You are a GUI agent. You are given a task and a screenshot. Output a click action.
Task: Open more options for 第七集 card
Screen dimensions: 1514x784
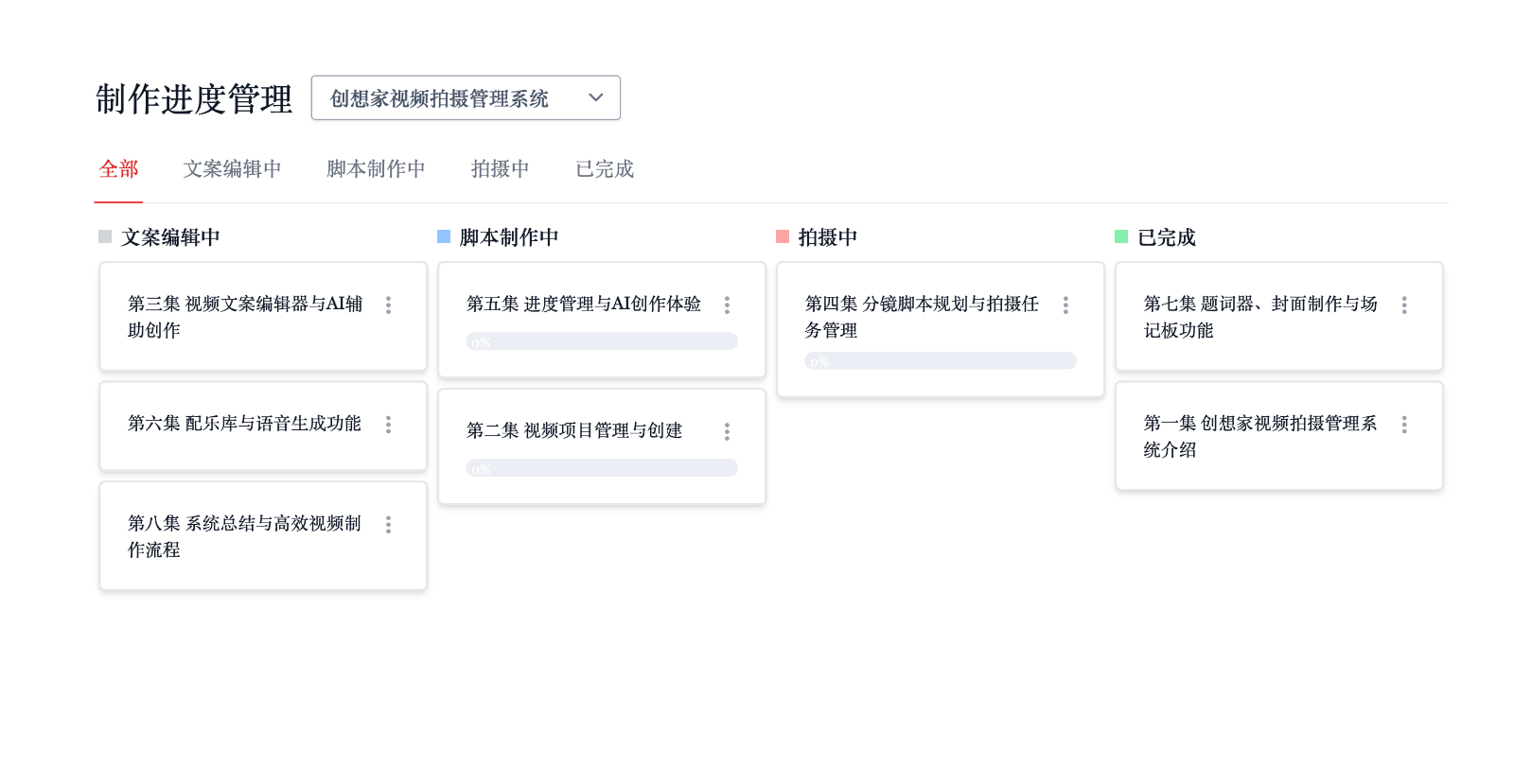point(1404,305)
